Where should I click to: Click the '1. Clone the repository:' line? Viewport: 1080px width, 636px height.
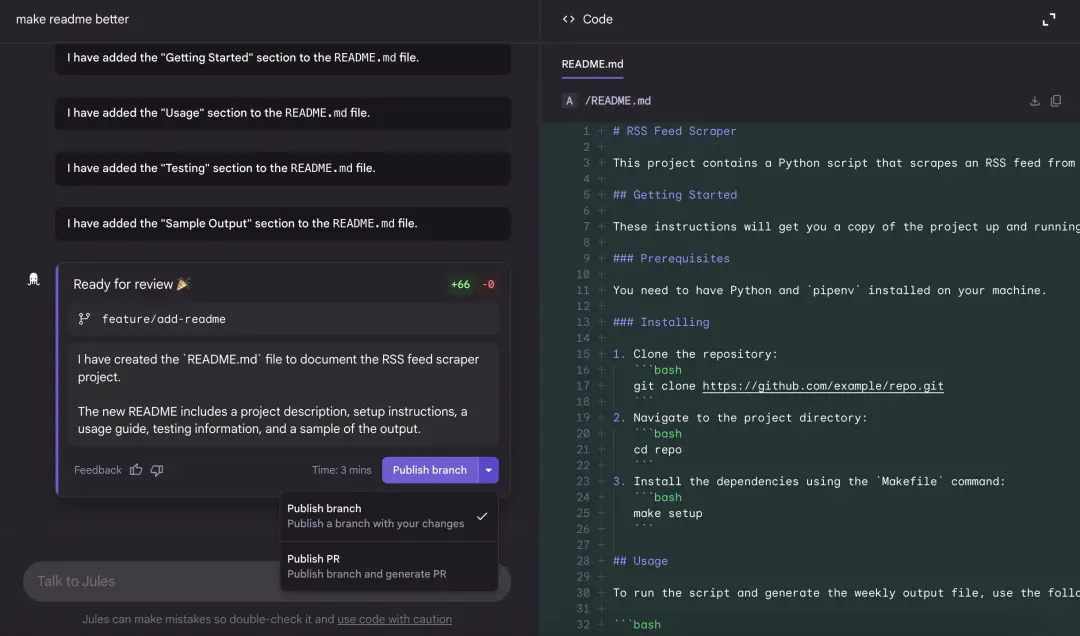pyautogui.click(x=695, y=354)
